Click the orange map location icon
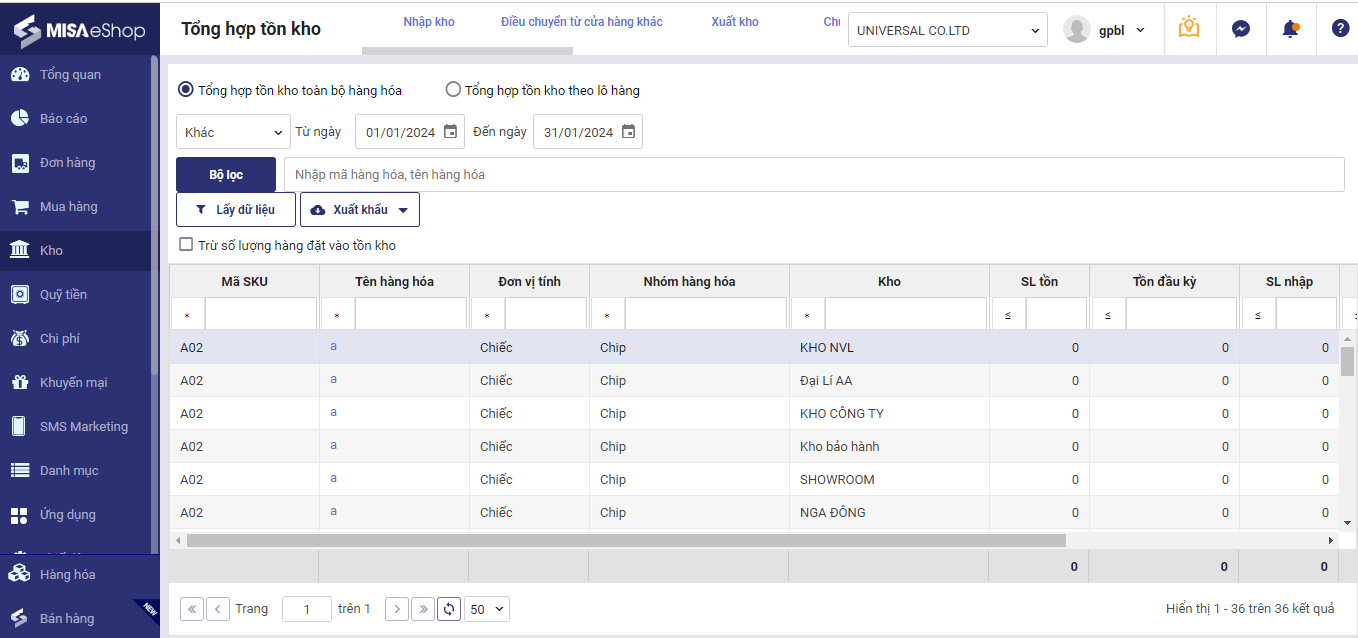1358x638 pixels. pyautogui.click(x=1188, y=28)
